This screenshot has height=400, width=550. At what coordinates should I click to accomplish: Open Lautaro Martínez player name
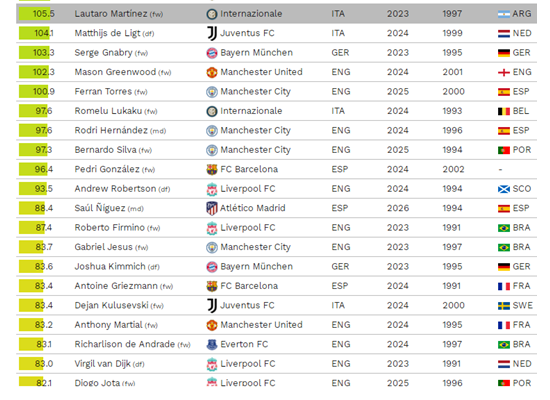click(x=111, y=14)
